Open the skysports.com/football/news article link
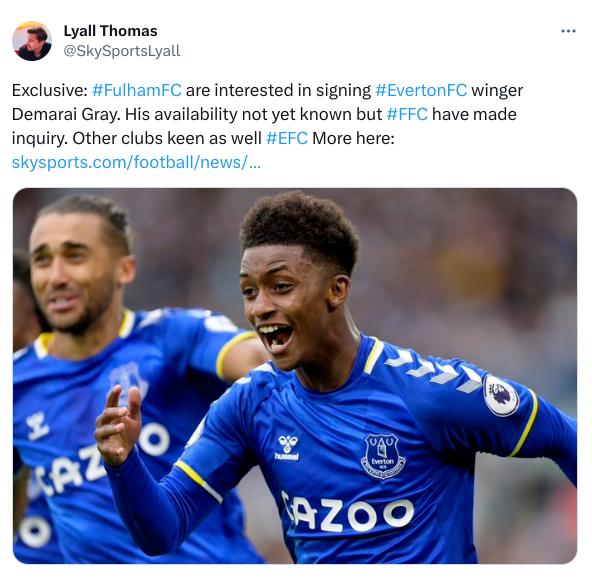592x579 pixels. 136,163
